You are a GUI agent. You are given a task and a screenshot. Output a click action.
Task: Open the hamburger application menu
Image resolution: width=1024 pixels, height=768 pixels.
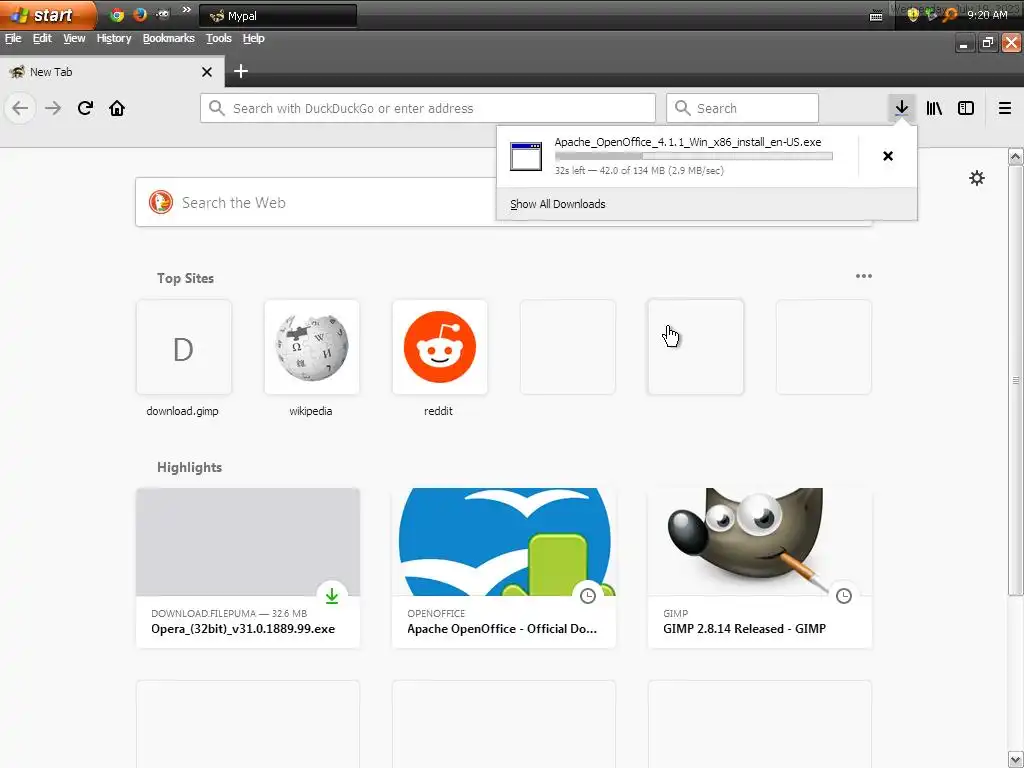tap(1004, 108)
